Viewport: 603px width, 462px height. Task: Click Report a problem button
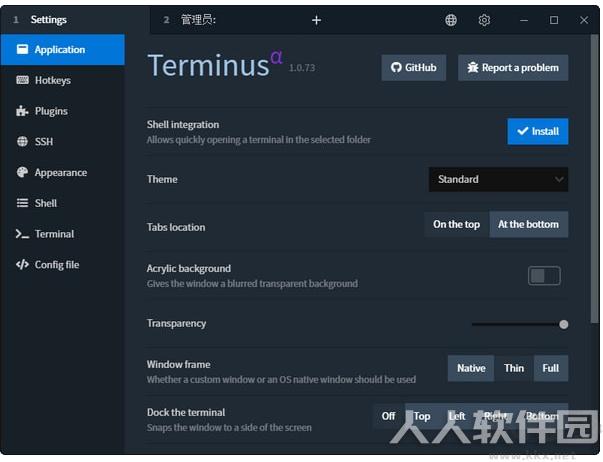(x=513, y=68)
